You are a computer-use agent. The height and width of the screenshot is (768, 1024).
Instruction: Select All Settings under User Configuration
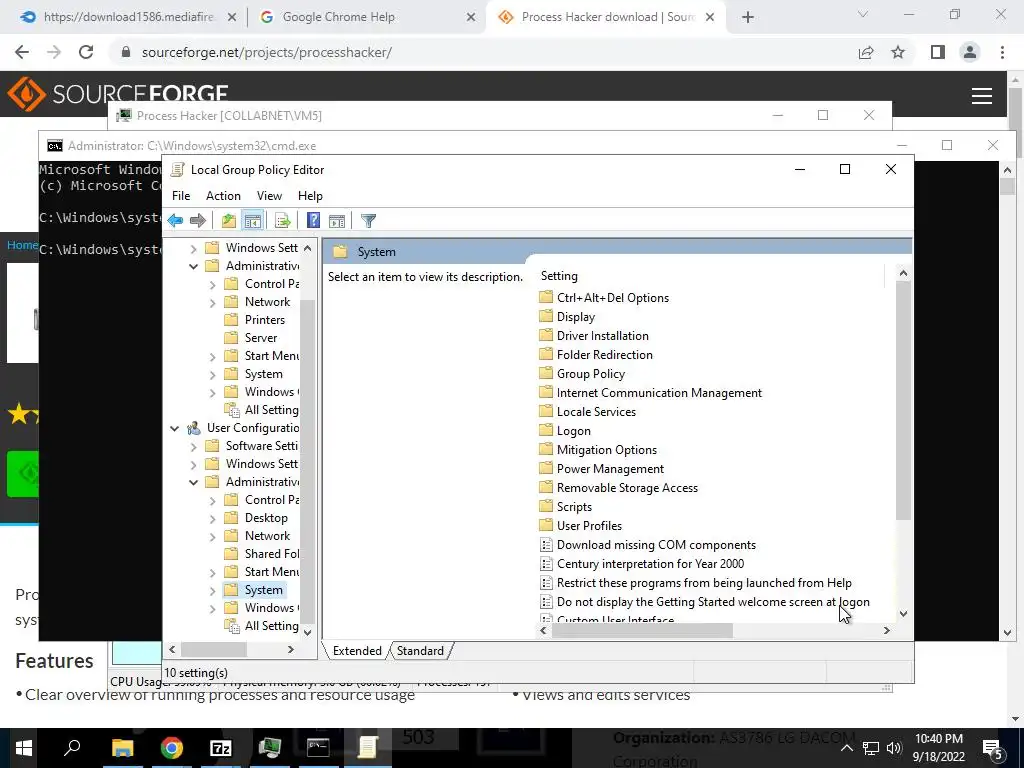(x=261, y=626)
